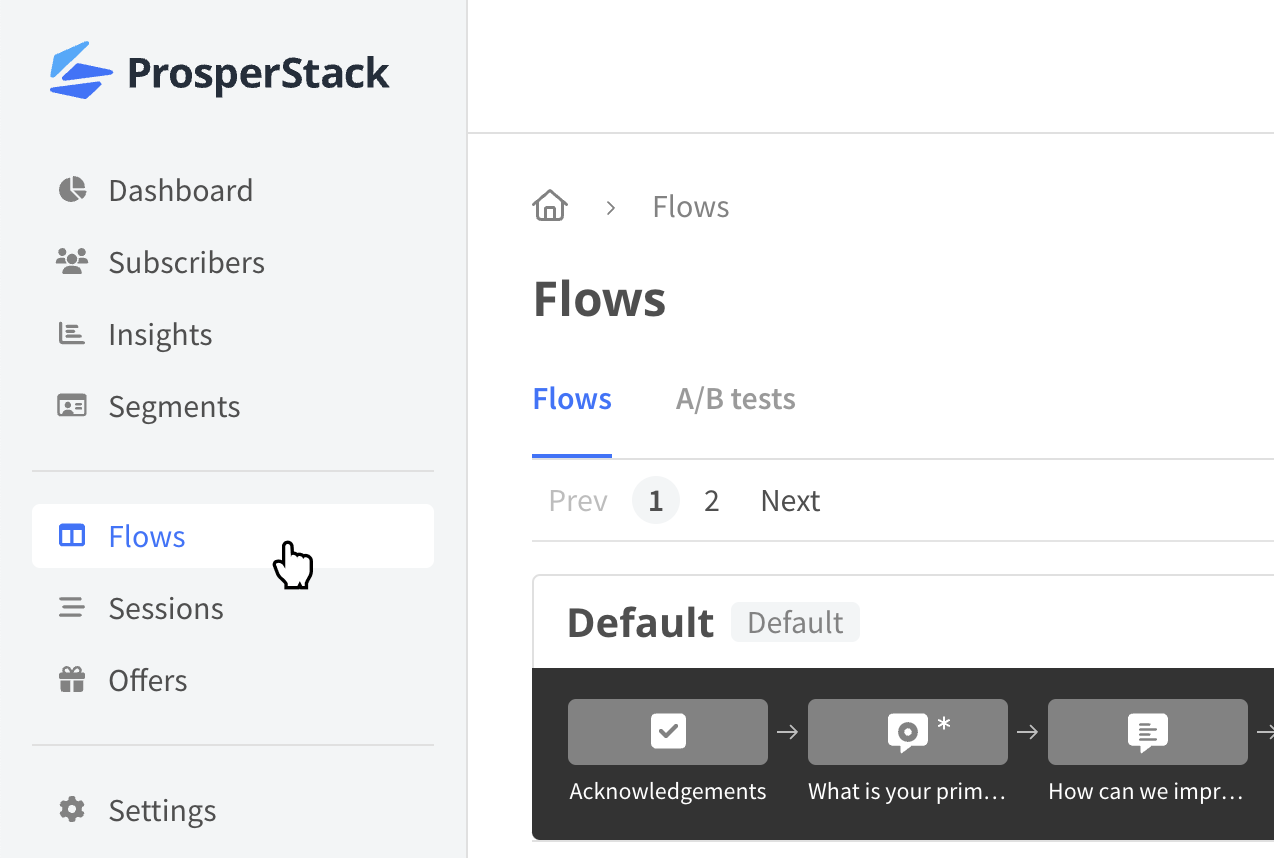Click the ProsperStack logo

(x=219, y=70)
